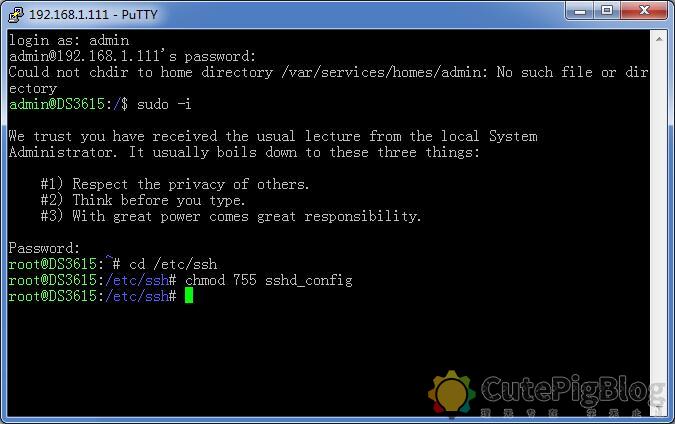
Task: Click the 'Password:' prompt line
Action: 44,248
